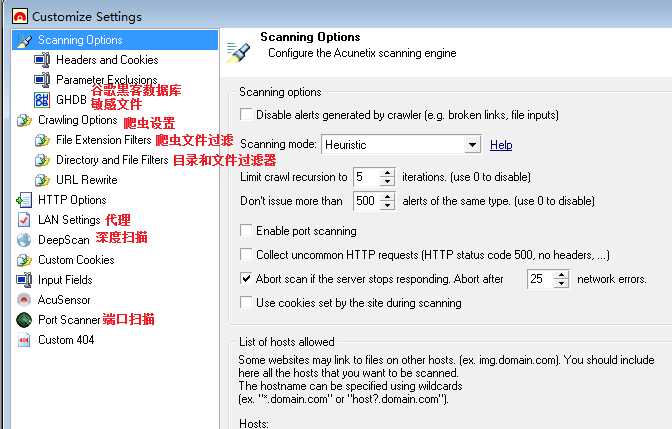Open AcuSensor settings

coord(64,300)
